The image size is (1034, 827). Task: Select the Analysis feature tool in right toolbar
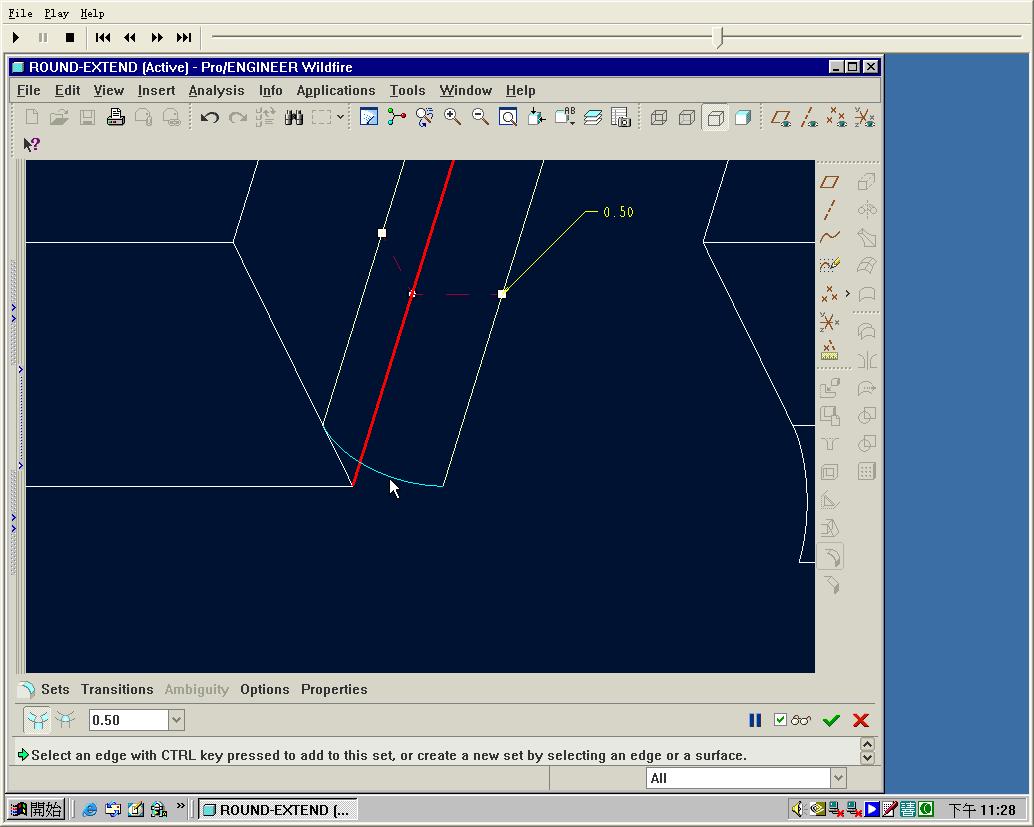point(830,350)
